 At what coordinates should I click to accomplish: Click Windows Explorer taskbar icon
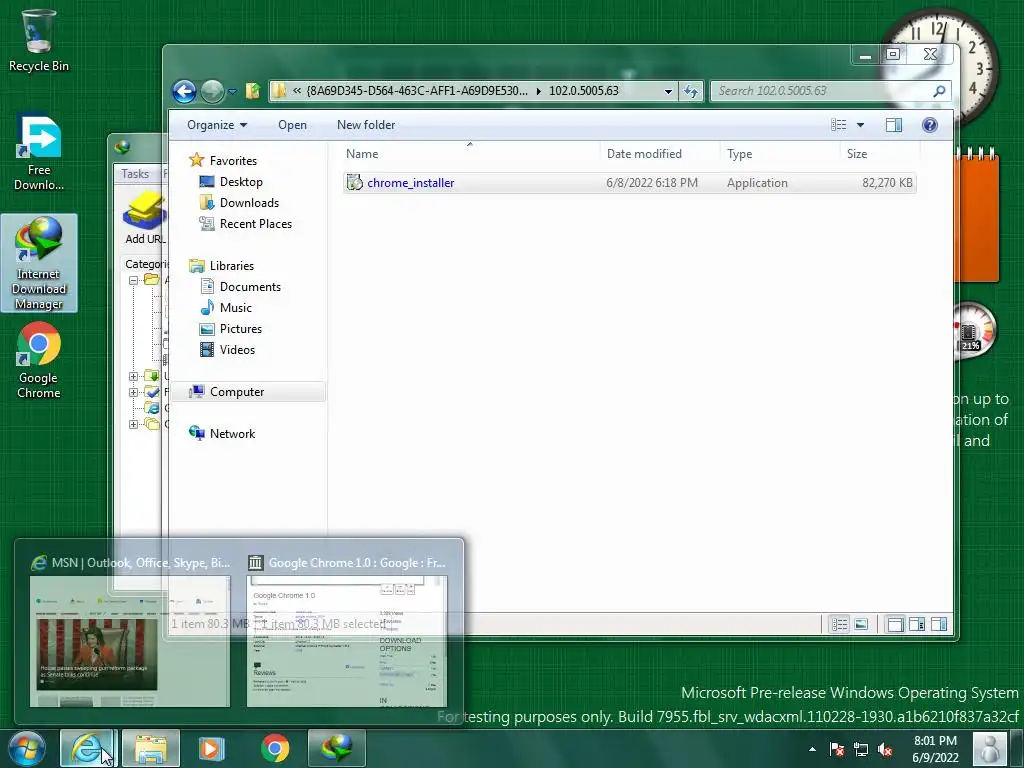pyautogui.click(x=150, y=748)
